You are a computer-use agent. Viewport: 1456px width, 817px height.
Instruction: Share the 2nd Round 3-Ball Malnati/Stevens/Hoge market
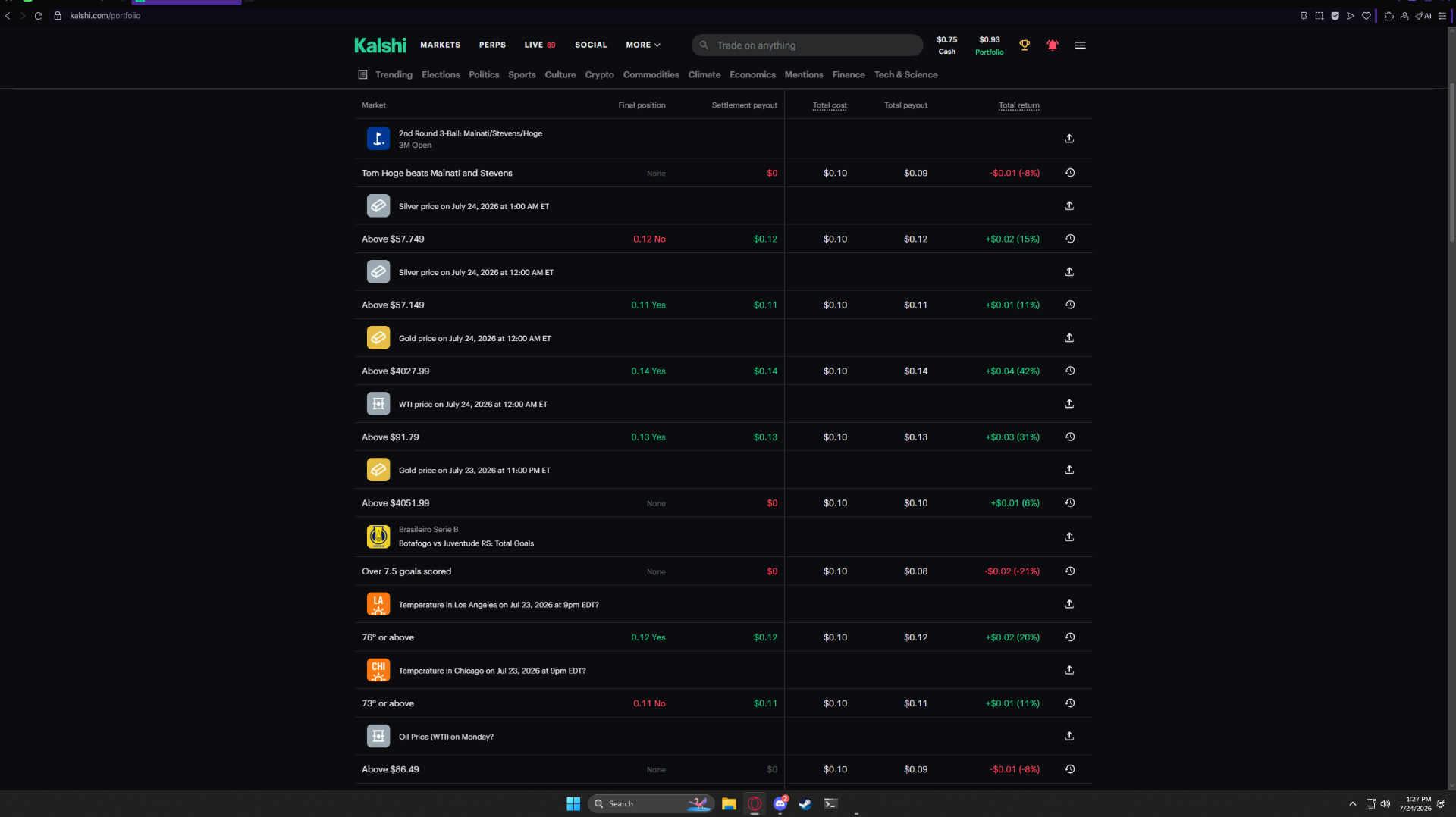(x=1069, y=139)
